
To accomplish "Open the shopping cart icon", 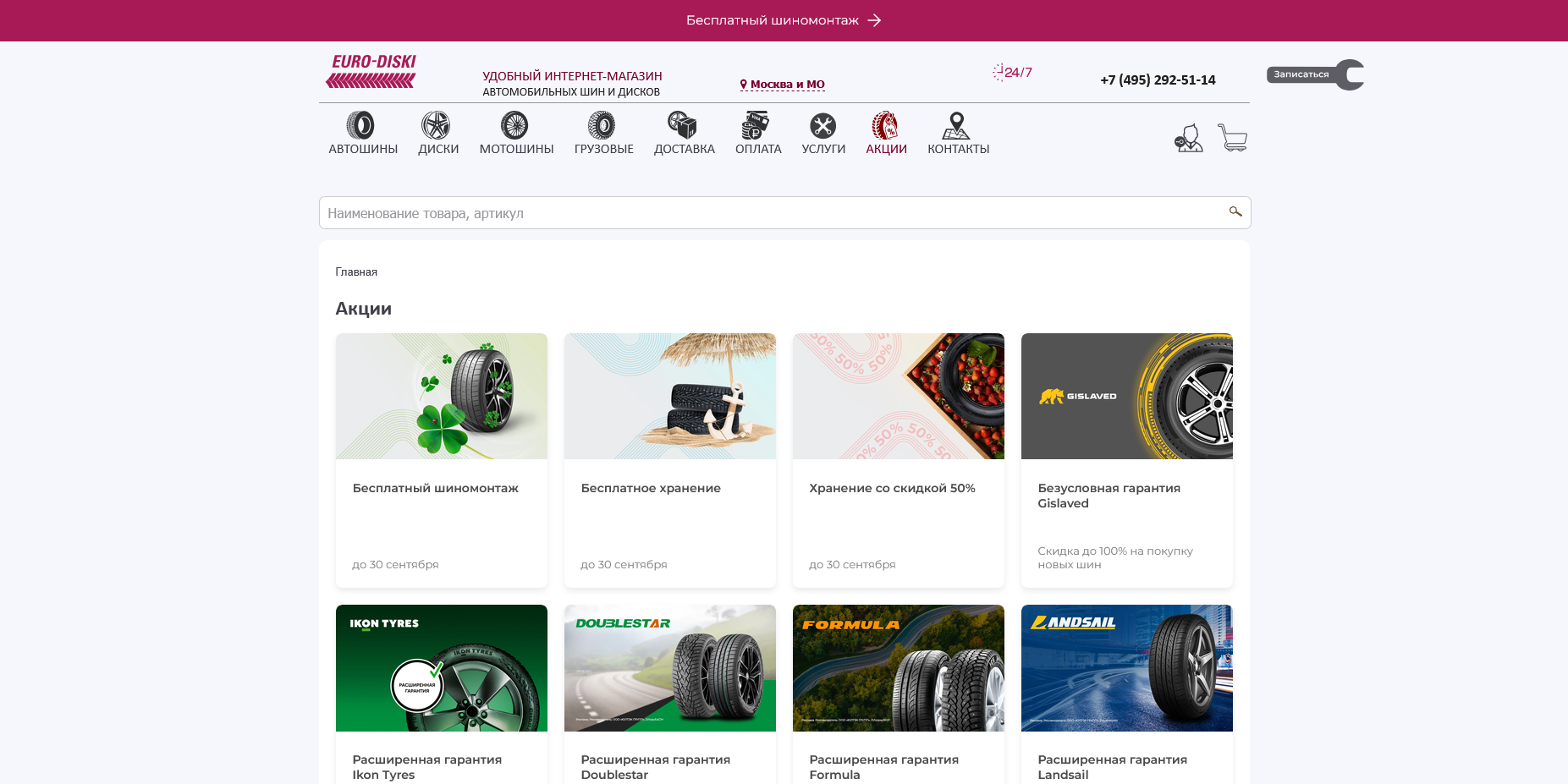I will pos(1233,137).
